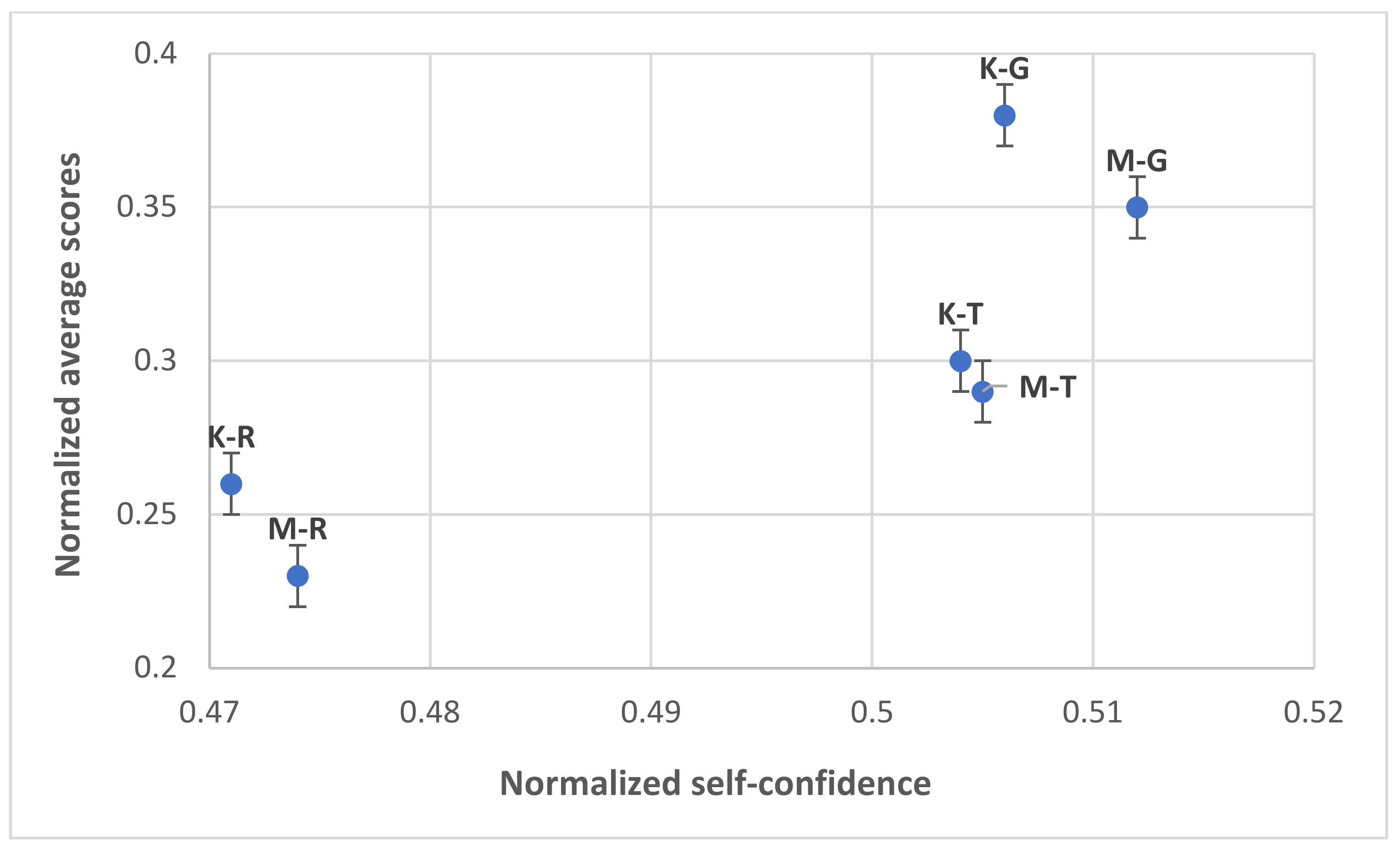
Task: Click the 0.35 vertical axis tick label
Action: click(x=147, y=207)
